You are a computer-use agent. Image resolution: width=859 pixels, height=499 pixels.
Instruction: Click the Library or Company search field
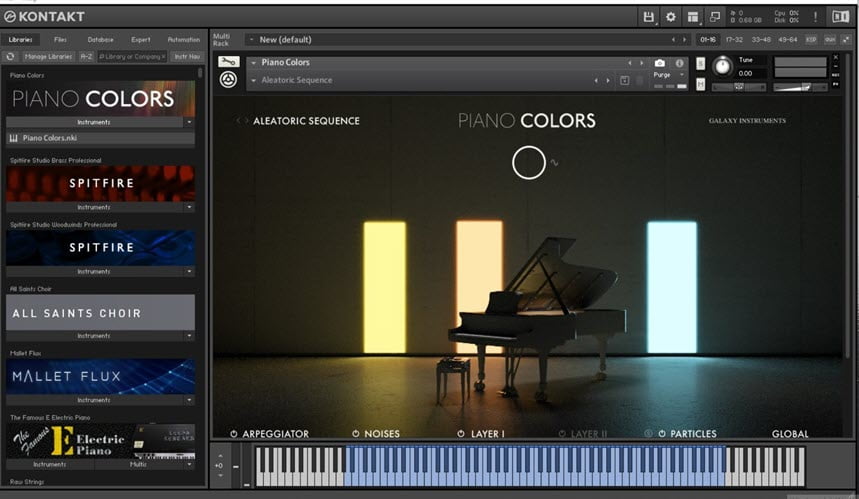click(132, 56)
